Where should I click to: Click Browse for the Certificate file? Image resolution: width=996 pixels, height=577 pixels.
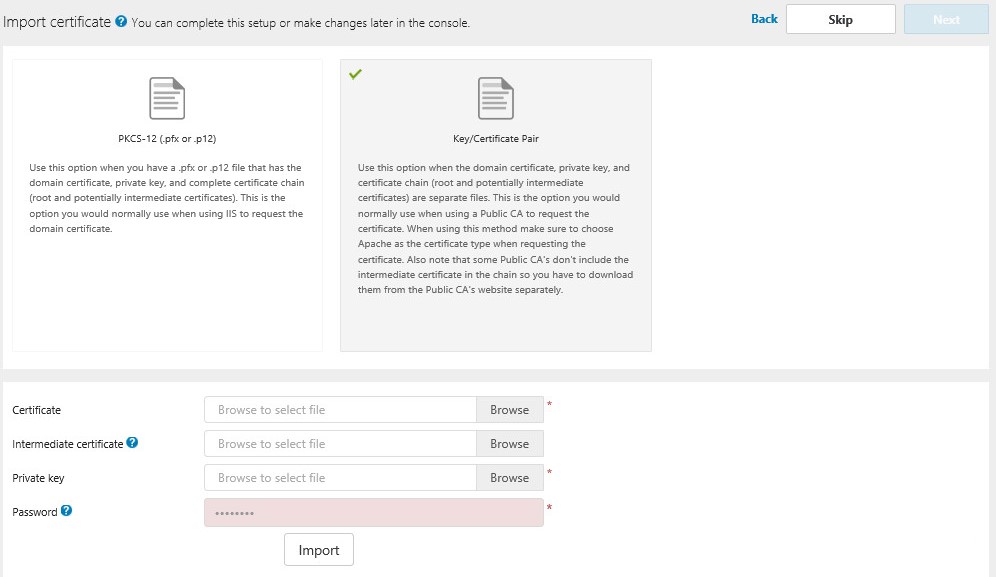pos(510,409)
